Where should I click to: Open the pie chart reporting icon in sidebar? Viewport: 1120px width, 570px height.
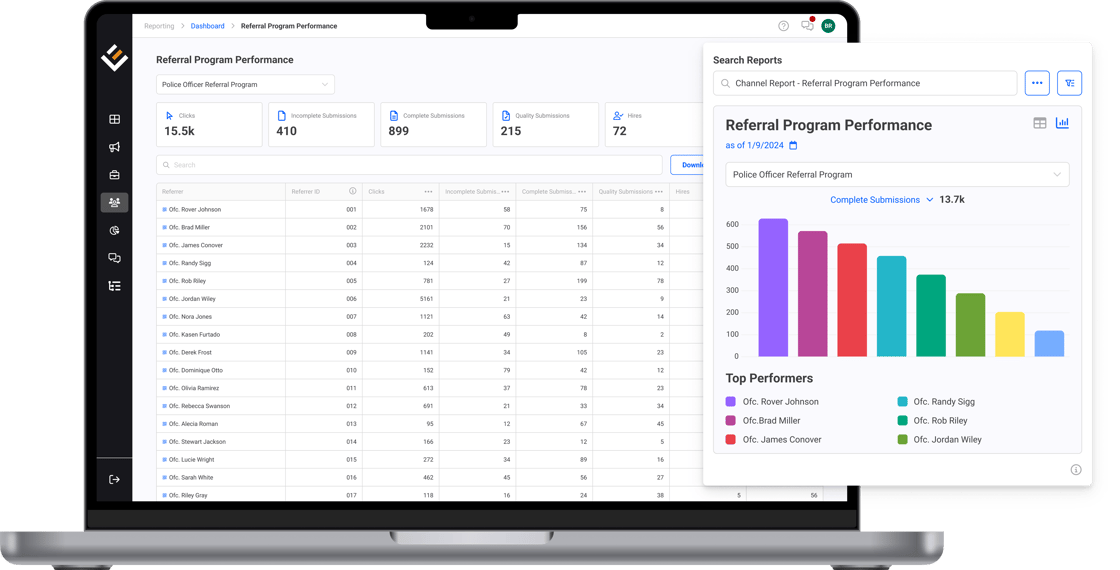pyautogui.click(x=114, y=231)
